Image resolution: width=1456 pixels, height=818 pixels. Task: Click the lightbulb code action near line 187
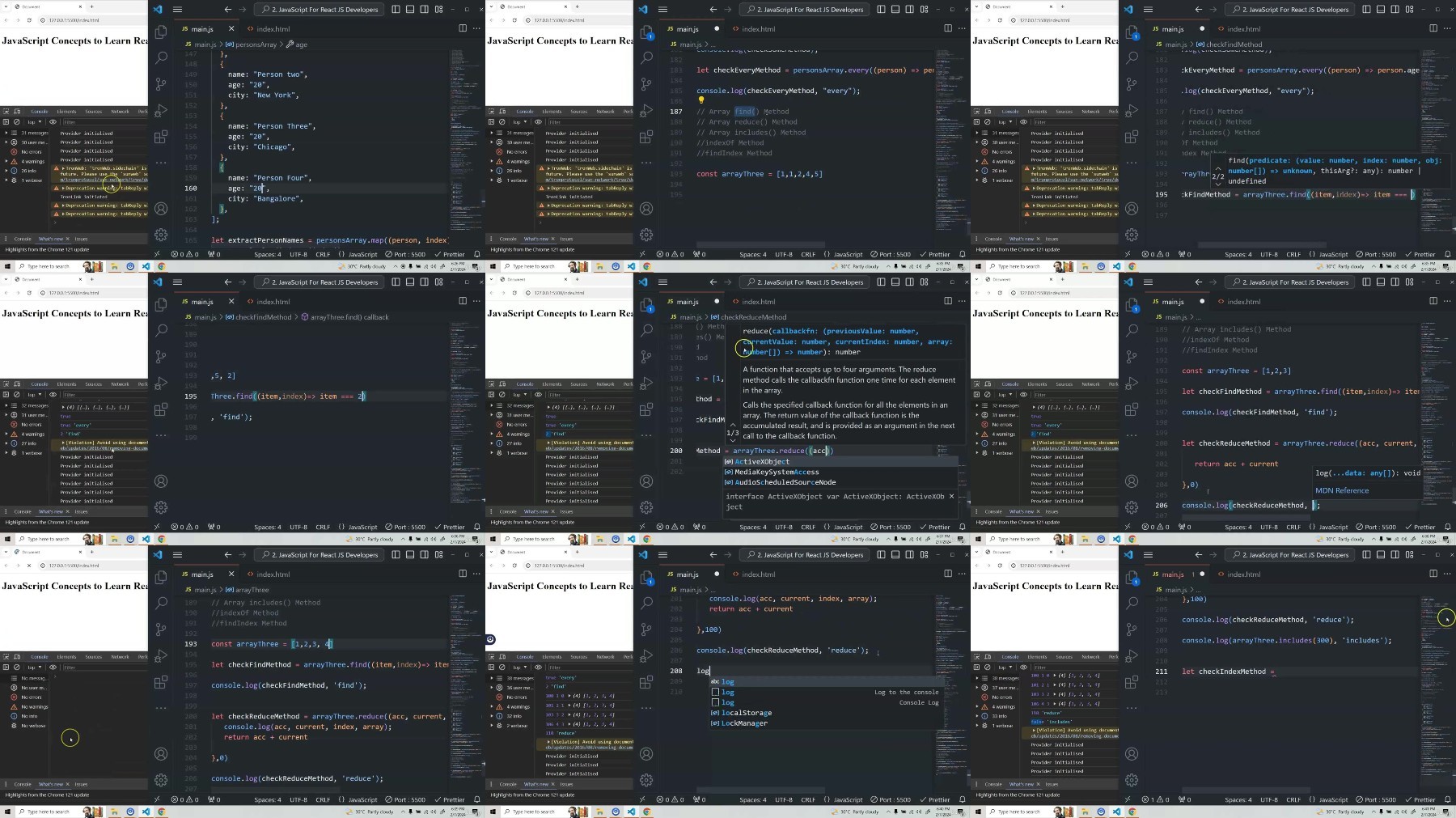(x=700, y=100)
